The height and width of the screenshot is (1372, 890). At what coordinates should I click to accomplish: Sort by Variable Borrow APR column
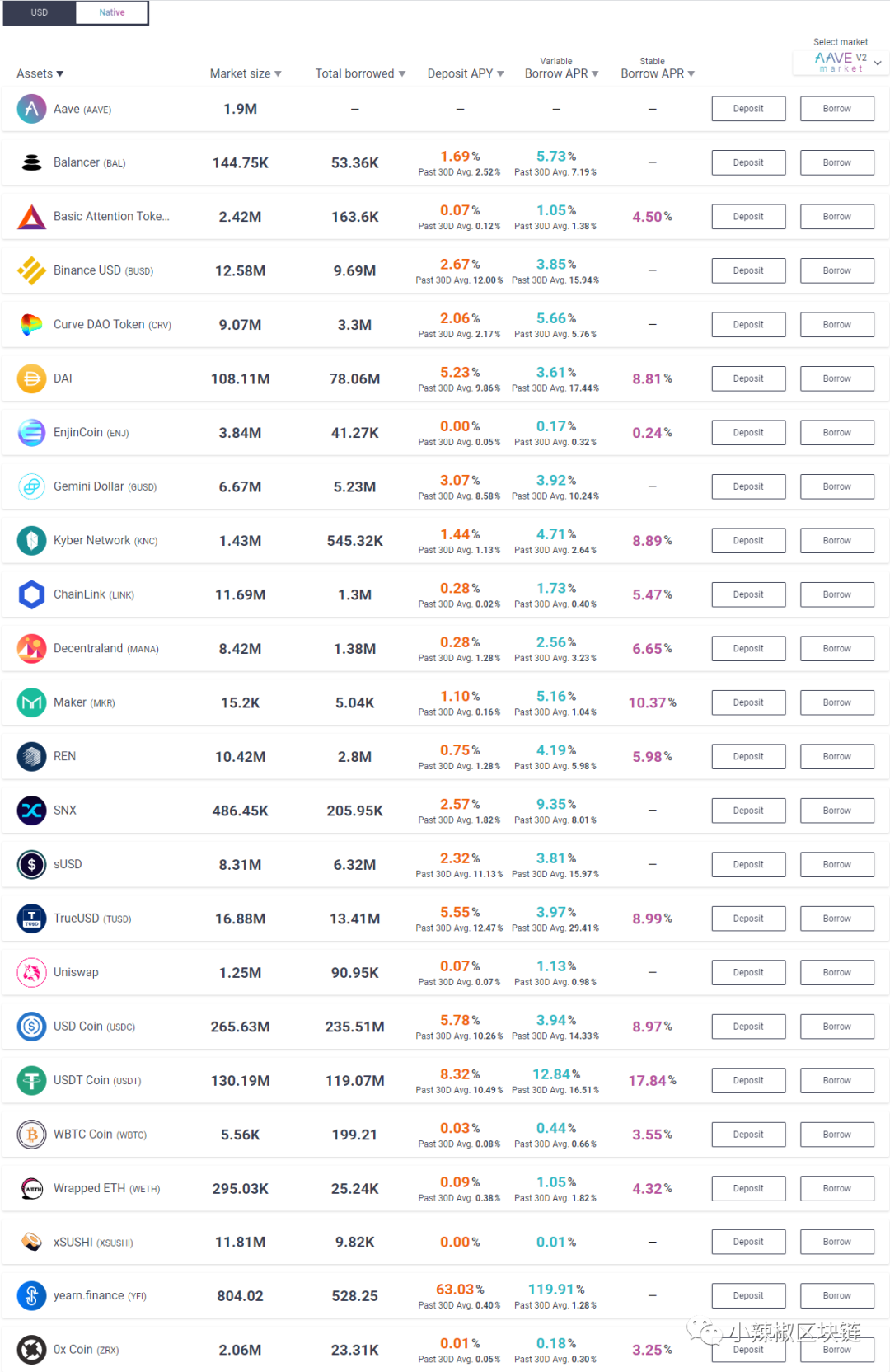(561, 74)
